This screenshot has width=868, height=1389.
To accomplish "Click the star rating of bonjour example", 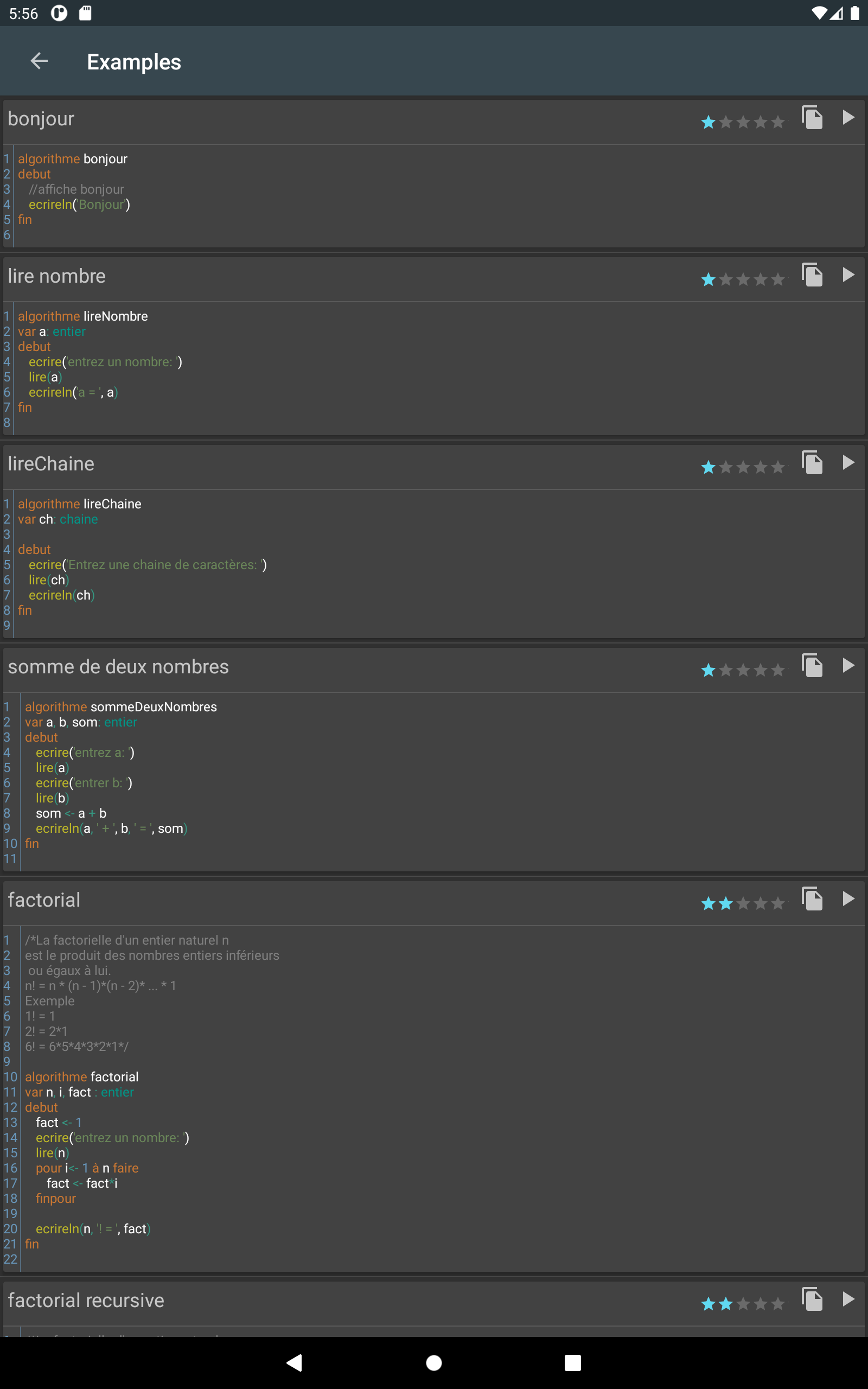I will tap(742, 122).
